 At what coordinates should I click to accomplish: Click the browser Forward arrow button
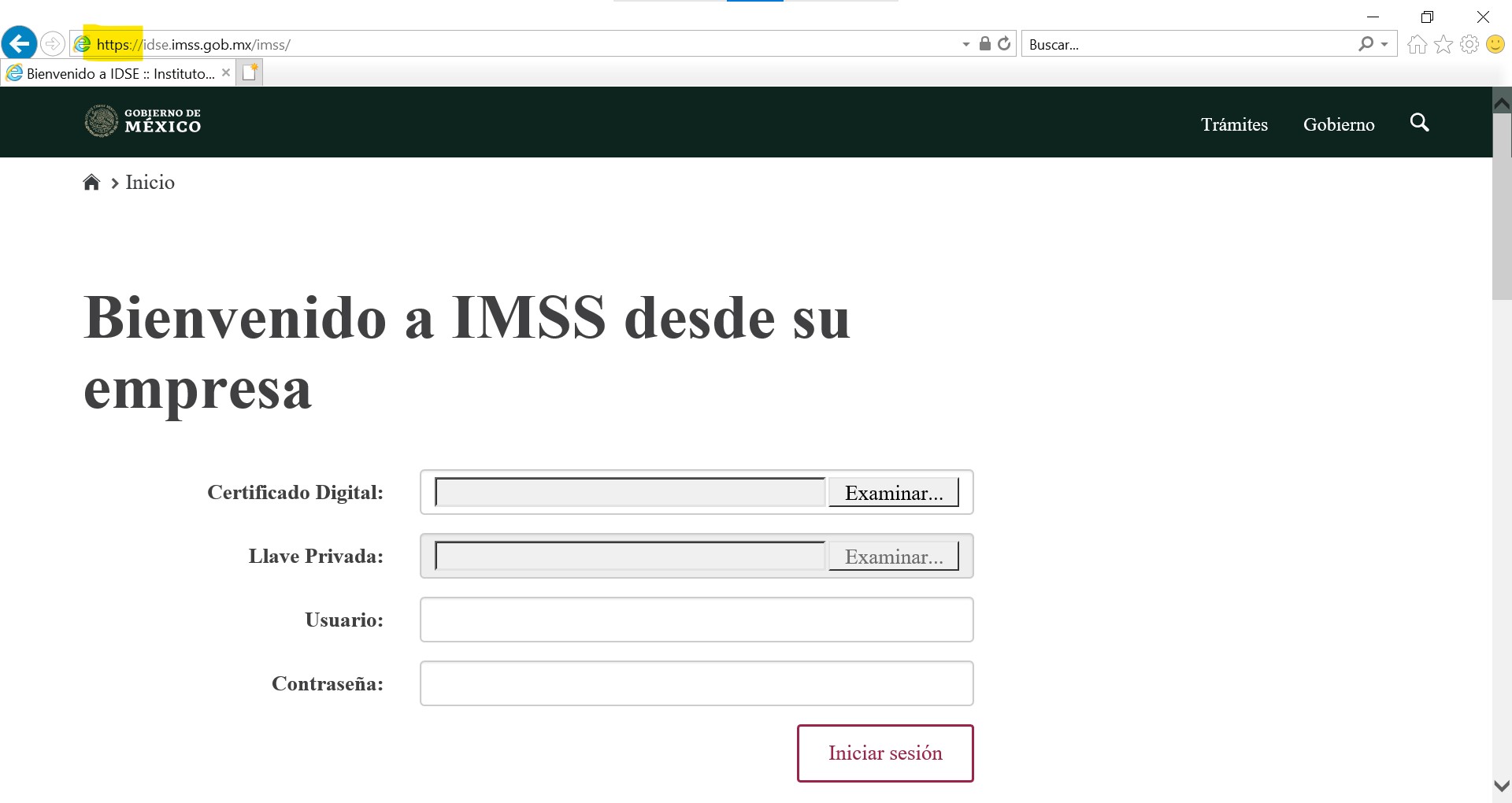coord(53,44)
